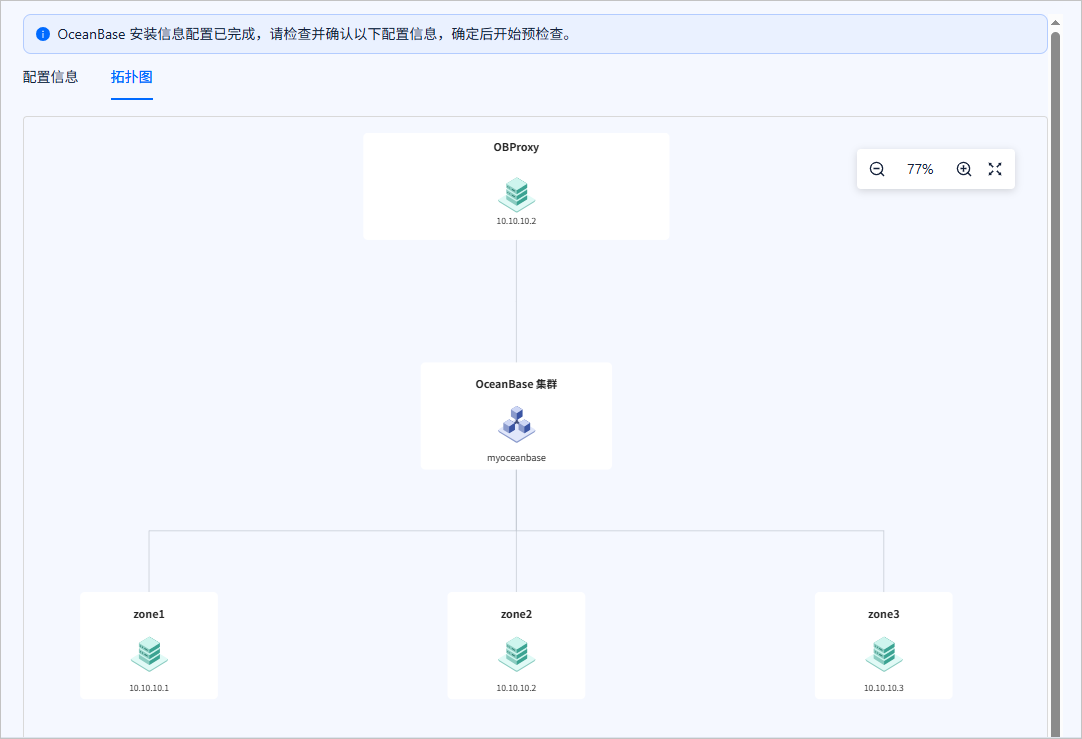Screen dimensions: 1082x739
Task: Zoom out the topology diagram
Action: 876,169
